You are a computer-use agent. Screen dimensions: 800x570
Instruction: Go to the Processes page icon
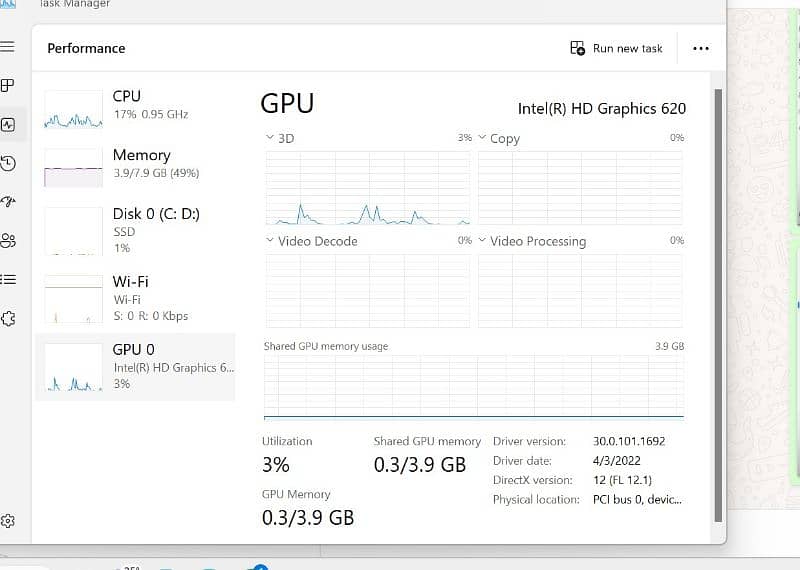pyautogui.click(x=7, y=86)
